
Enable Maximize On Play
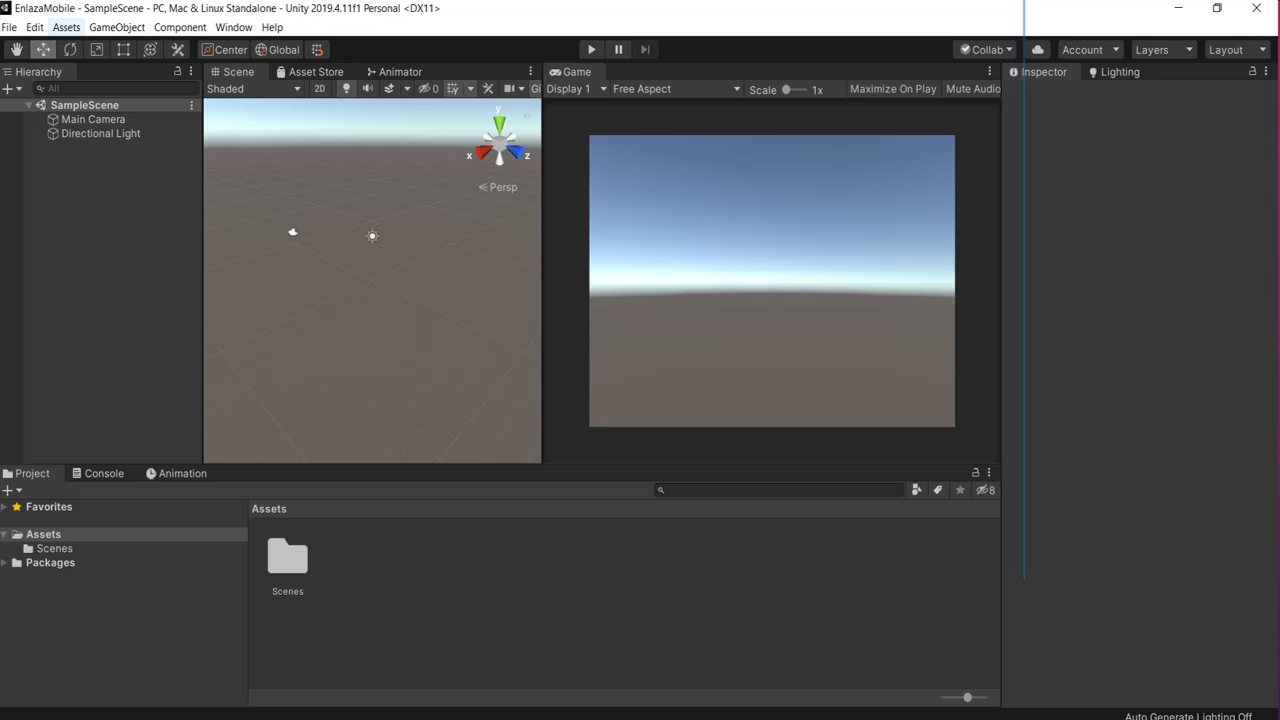(x=893, y=89)
